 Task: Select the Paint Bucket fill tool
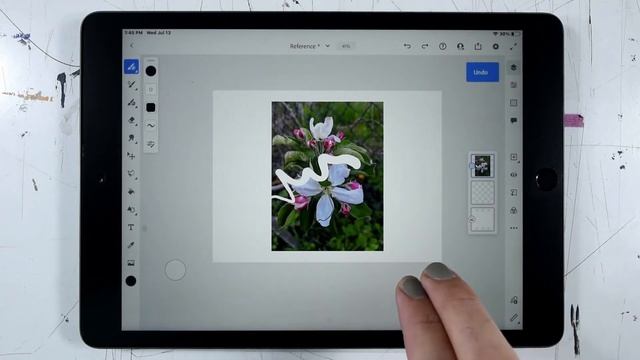(131, 191)
